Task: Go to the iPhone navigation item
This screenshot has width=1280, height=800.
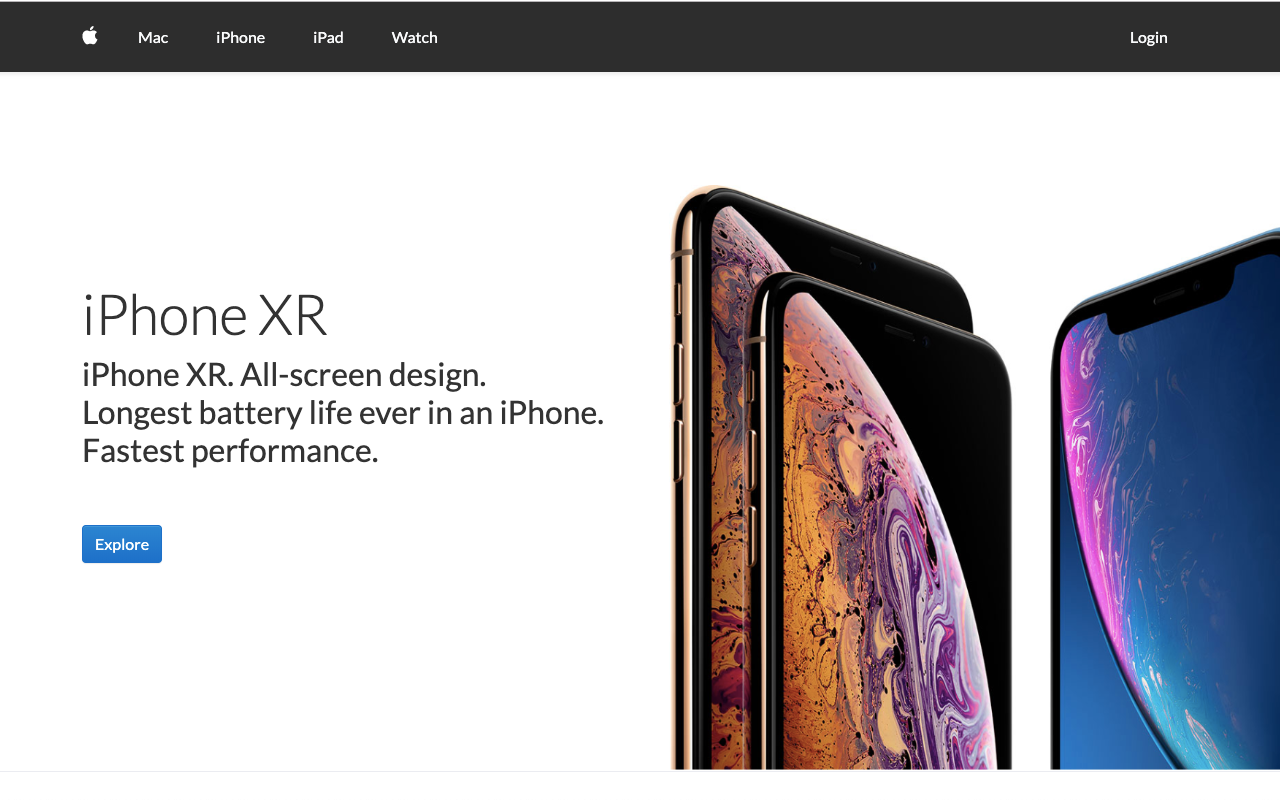Action: (x=240, y=37)
